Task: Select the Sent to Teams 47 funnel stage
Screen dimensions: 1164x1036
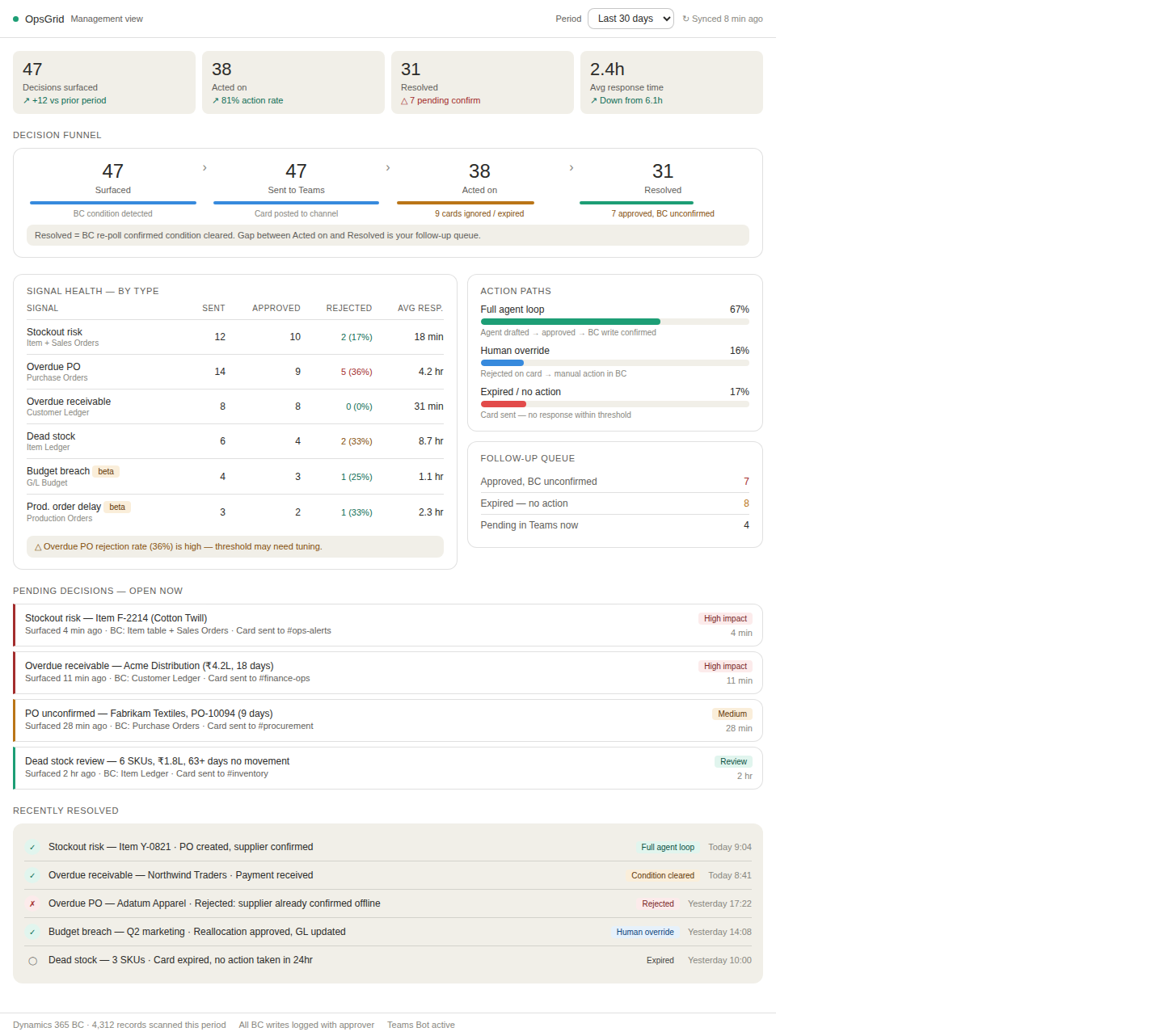Action: pos(297,189)
